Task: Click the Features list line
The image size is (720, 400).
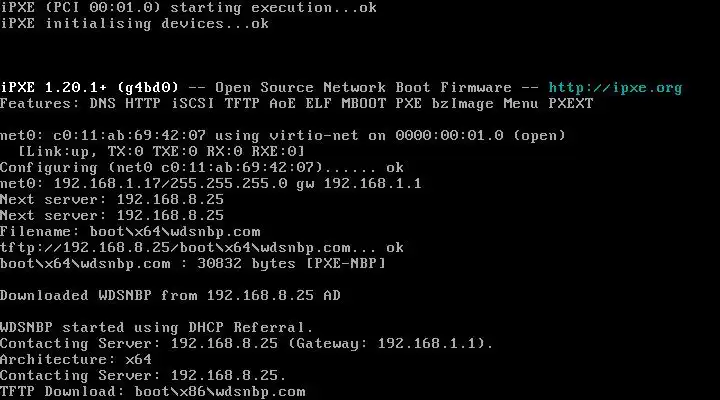Action: [296, 102]
